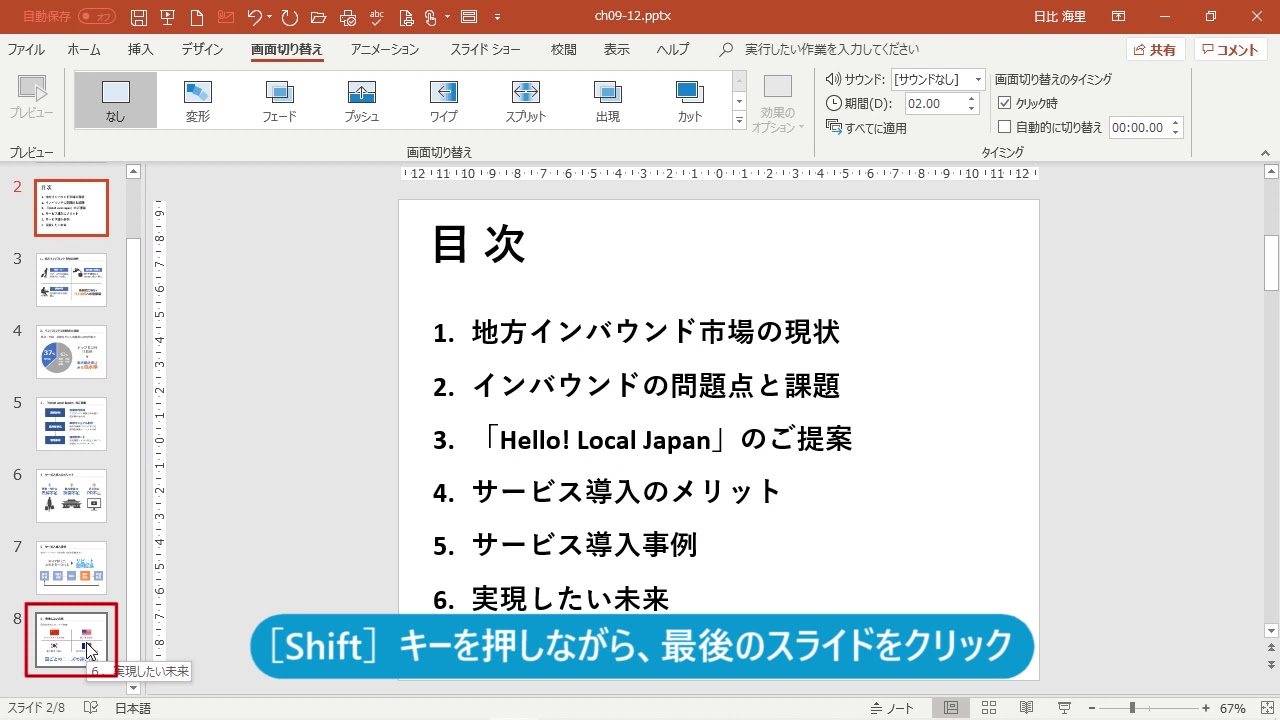The image size is (1280, 720).
Task: Select the フェード (Fade) transition
Action: tap(280, 100)
